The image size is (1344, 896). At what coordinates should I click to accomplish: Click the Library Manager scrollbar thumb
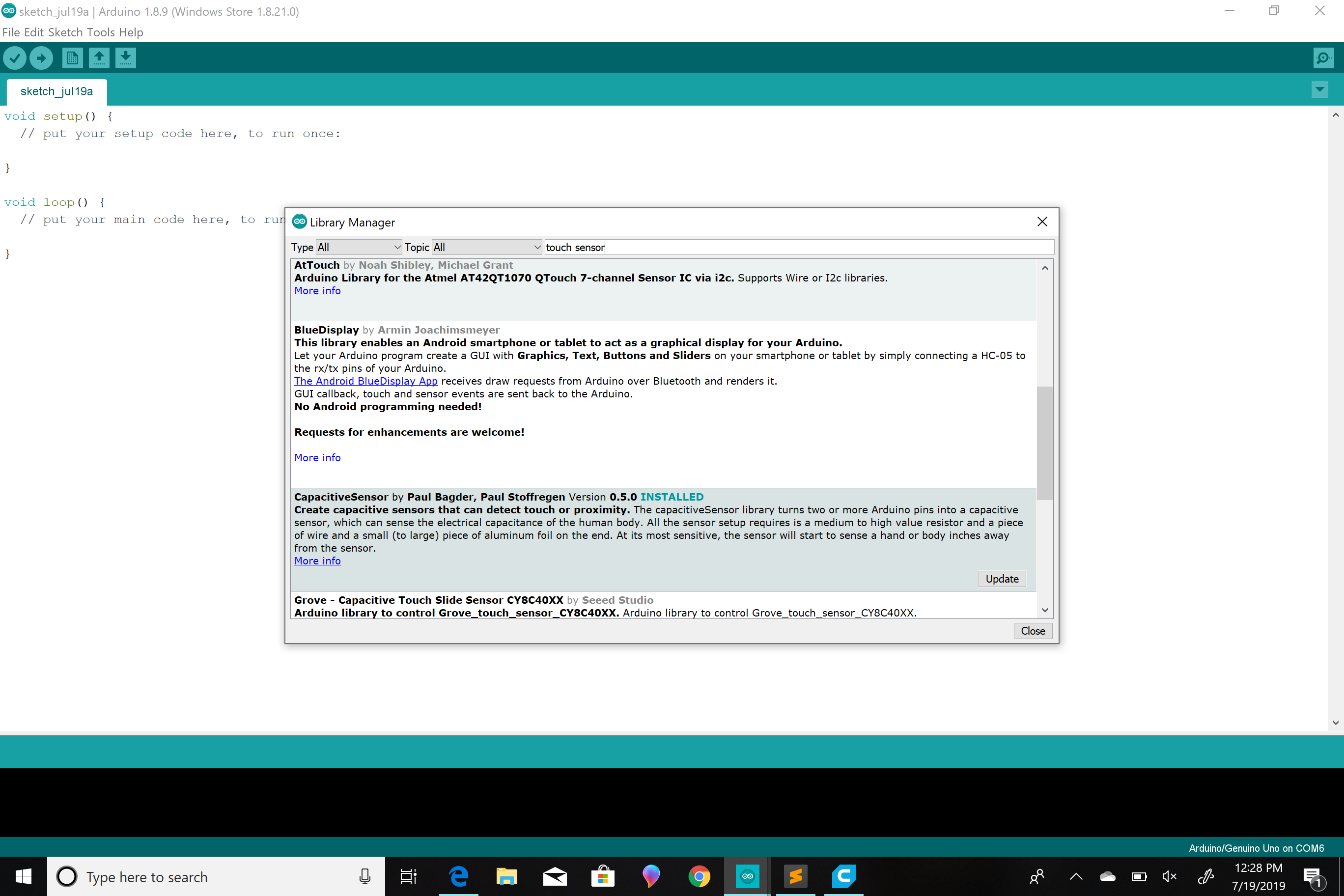(1044, 443)
